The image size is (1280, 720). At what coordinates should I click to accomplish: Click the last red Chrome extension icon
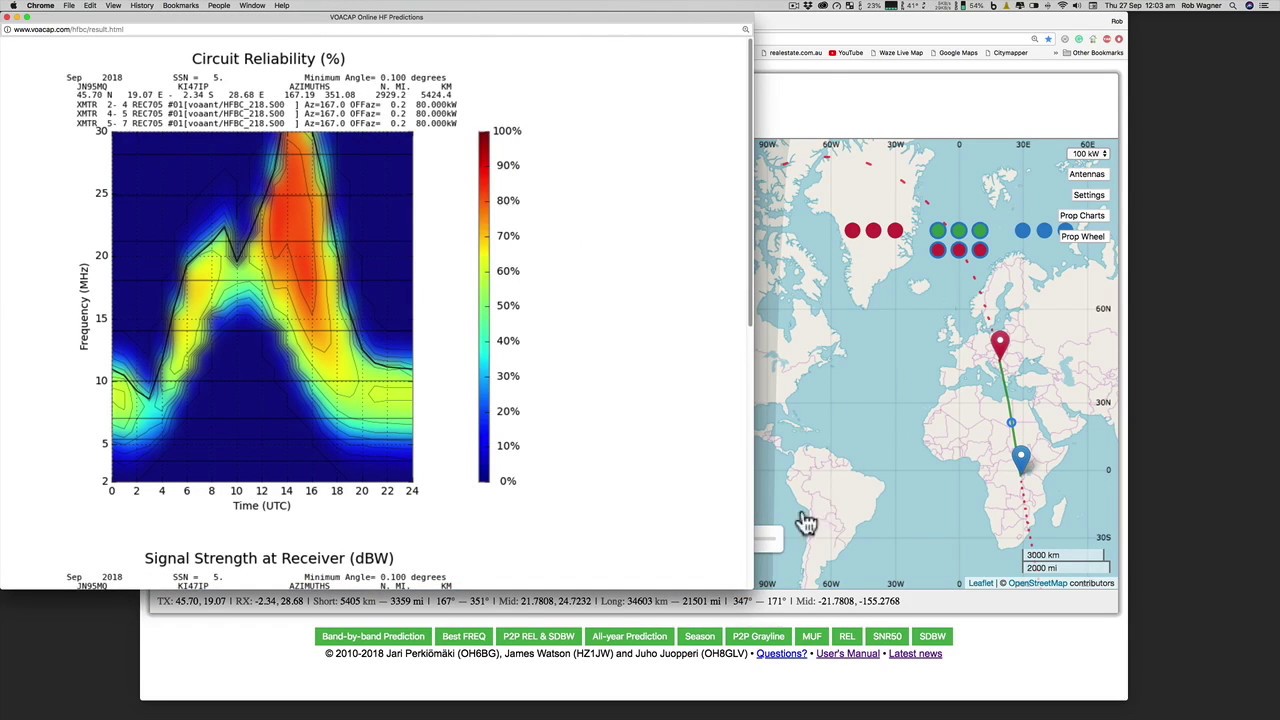(x=1118, y=39)
